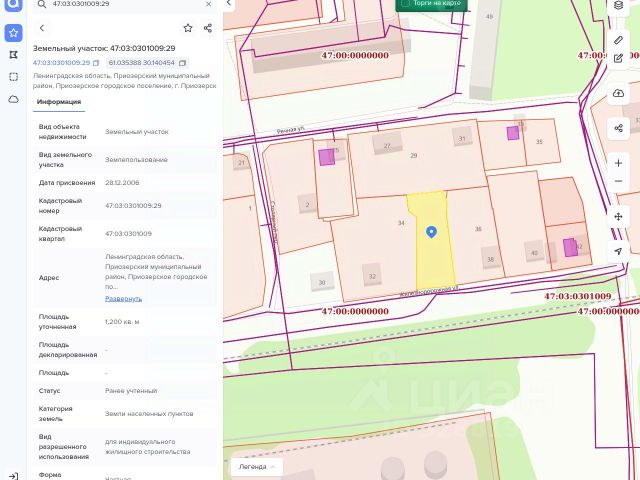Viewport: 640px width, 480px height.
Task: Collapse the side panel with chevron
Action: tap(229, 3)
